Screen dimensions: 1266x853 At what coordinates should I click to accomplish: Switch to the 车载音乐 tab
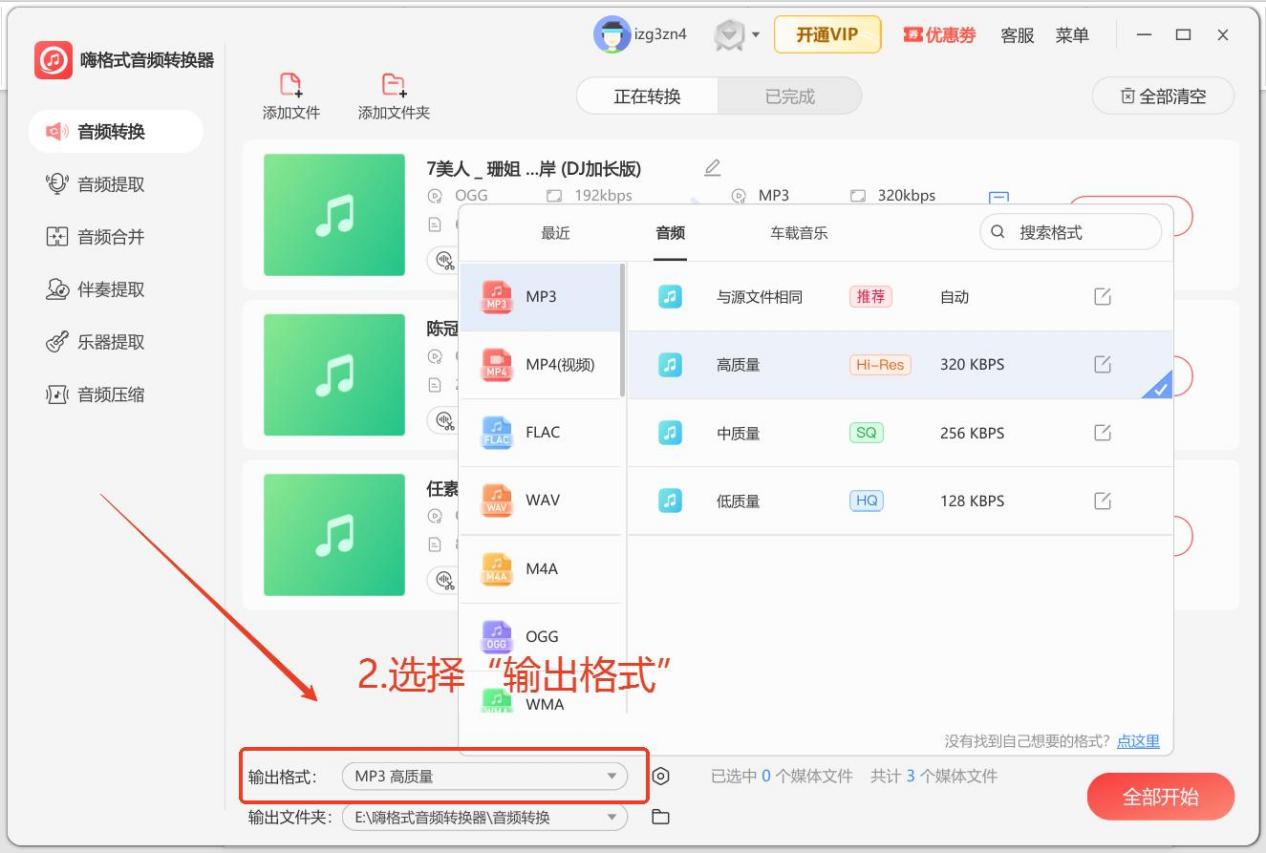point(798,233)
